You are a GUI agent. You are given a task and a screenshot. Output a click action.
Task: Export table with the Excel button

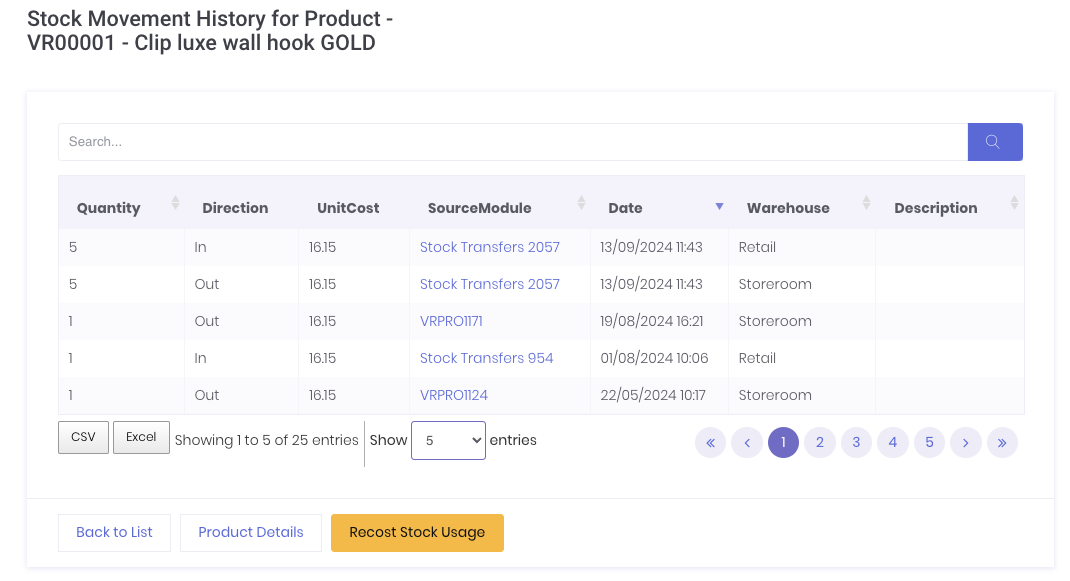coord(141,437)
